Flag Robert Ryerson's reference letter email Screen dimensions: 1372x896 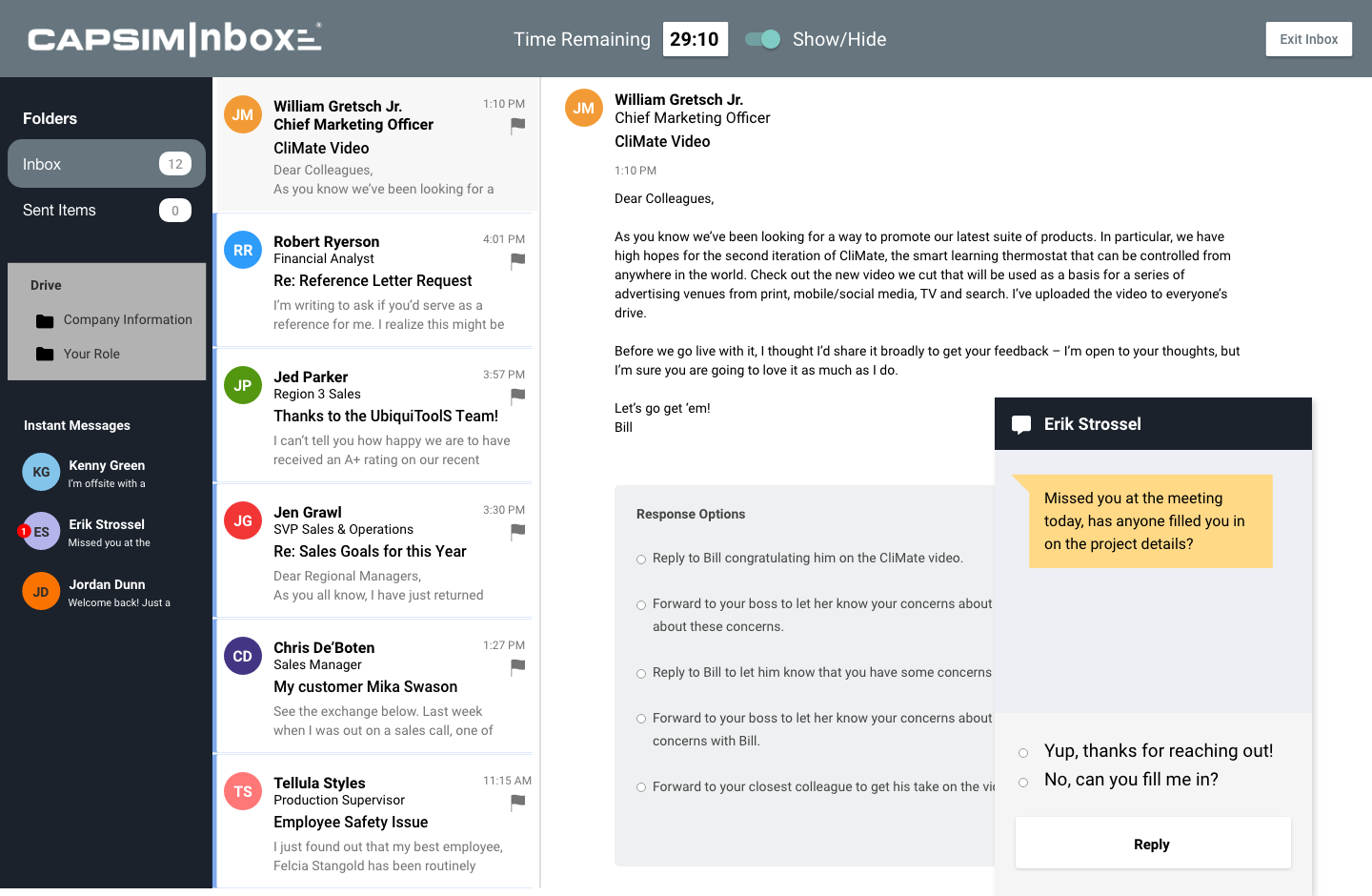(517, 260)
